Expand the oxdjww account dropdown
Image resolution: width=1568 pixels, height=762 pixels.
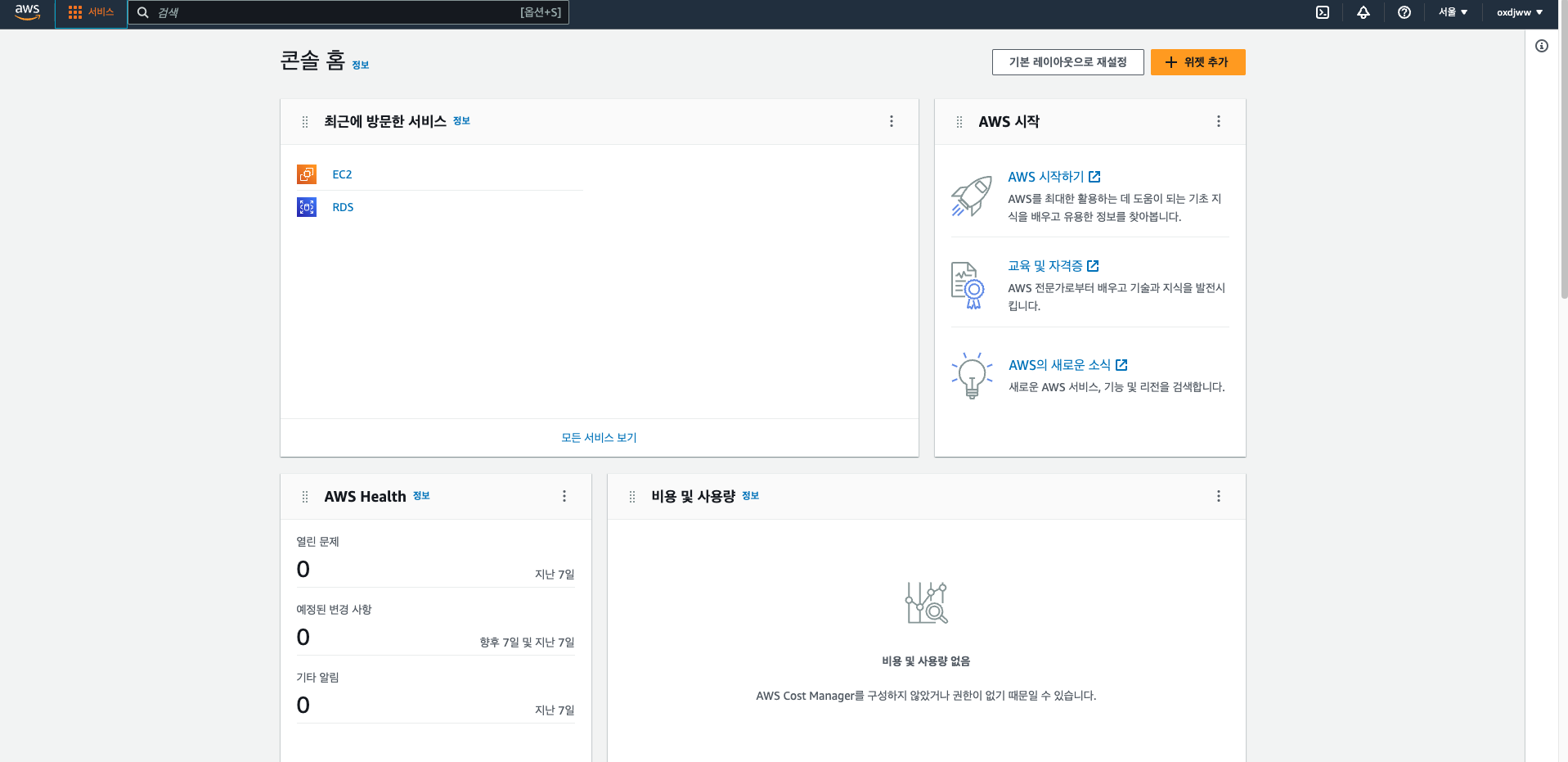tap(1520, 12)
